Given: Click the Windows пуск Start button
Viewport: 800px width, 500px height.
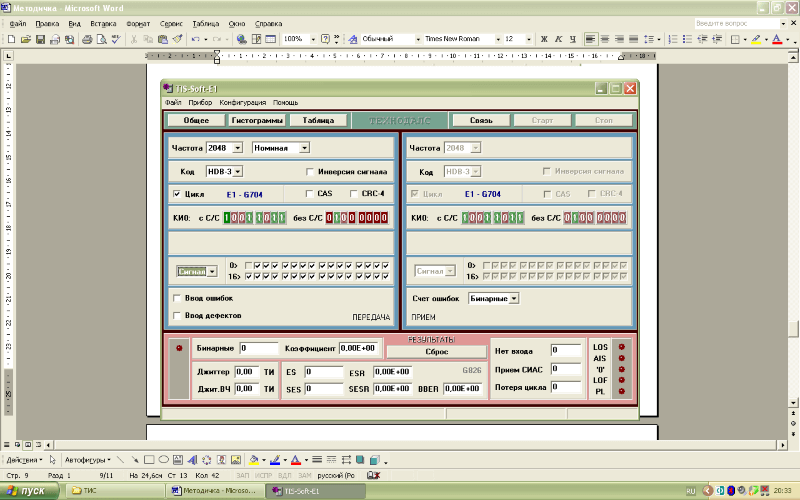Looking at the screenshot, I should coord(30,491).
